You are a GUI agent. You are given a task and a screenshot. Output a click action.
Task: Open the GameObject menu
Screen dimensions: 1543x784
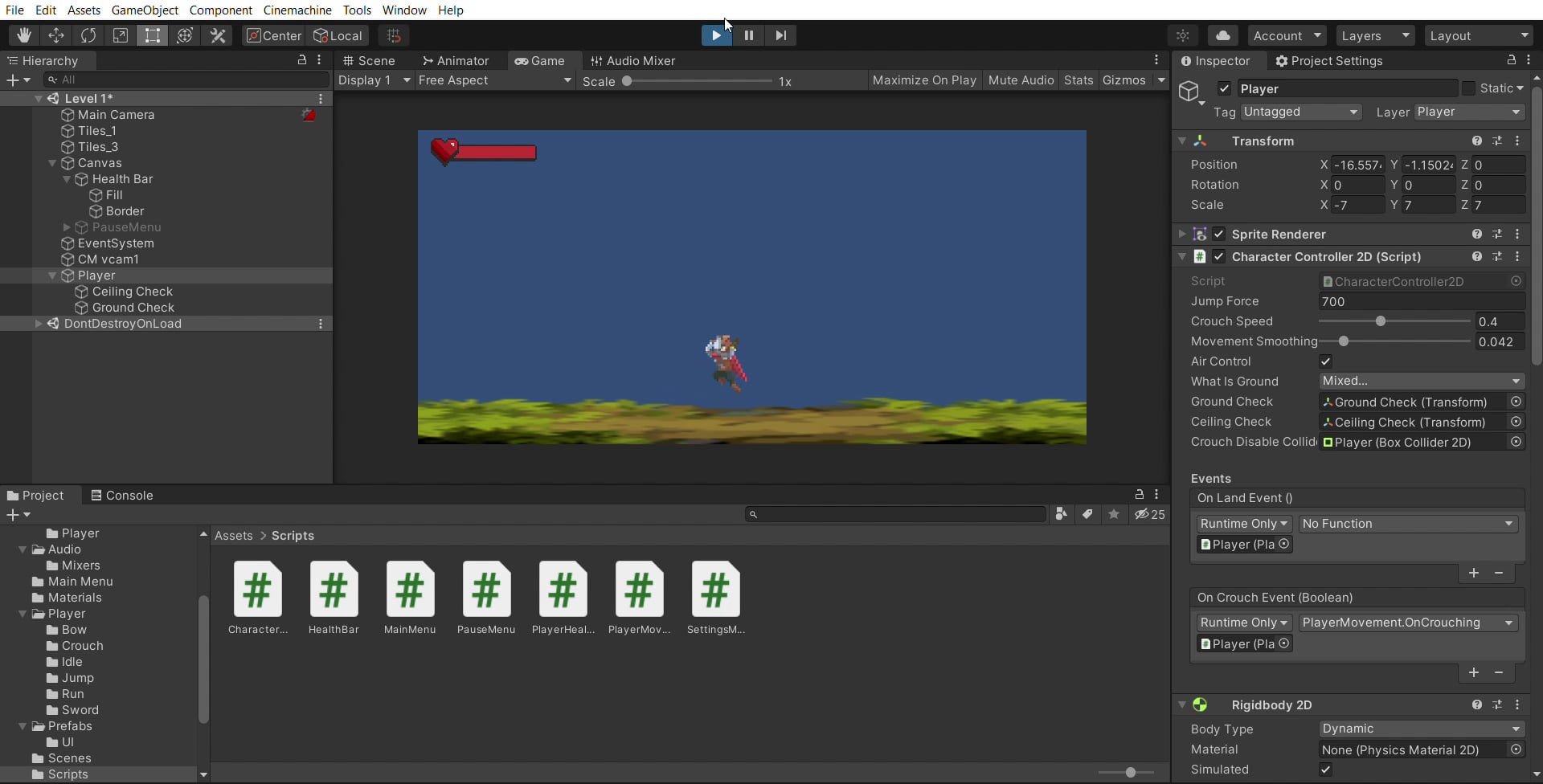[145, 10]
